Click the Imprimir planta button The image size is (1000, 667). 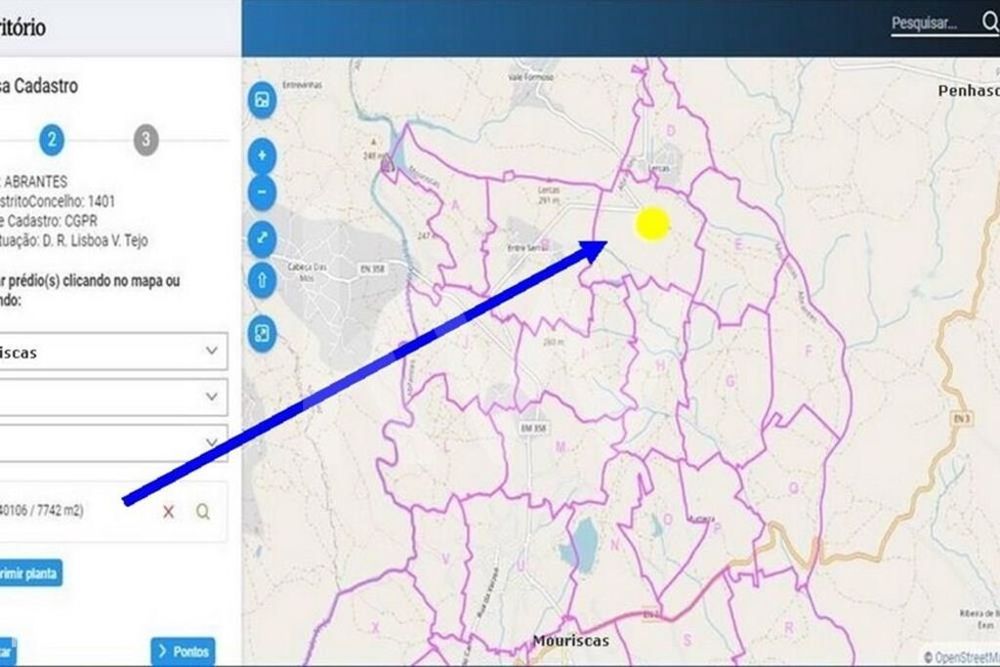coord(31,573)
